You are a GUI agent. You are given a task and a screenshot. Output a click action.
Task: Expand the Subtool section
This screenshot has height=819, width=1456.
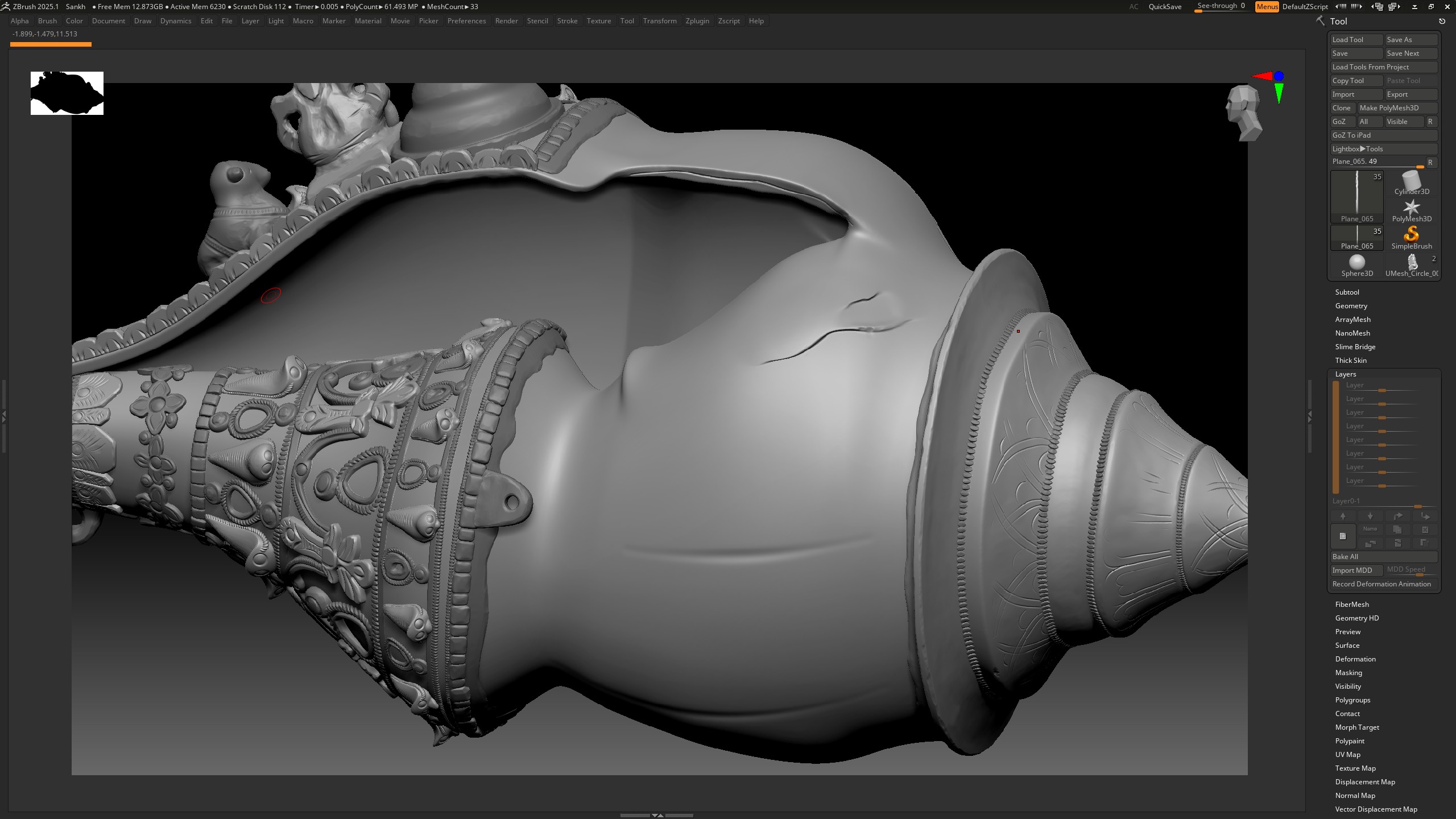coord(1347,292)
